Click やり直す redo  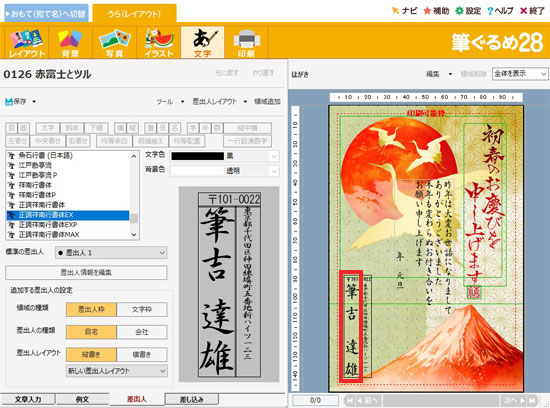(x=263, y=73)
